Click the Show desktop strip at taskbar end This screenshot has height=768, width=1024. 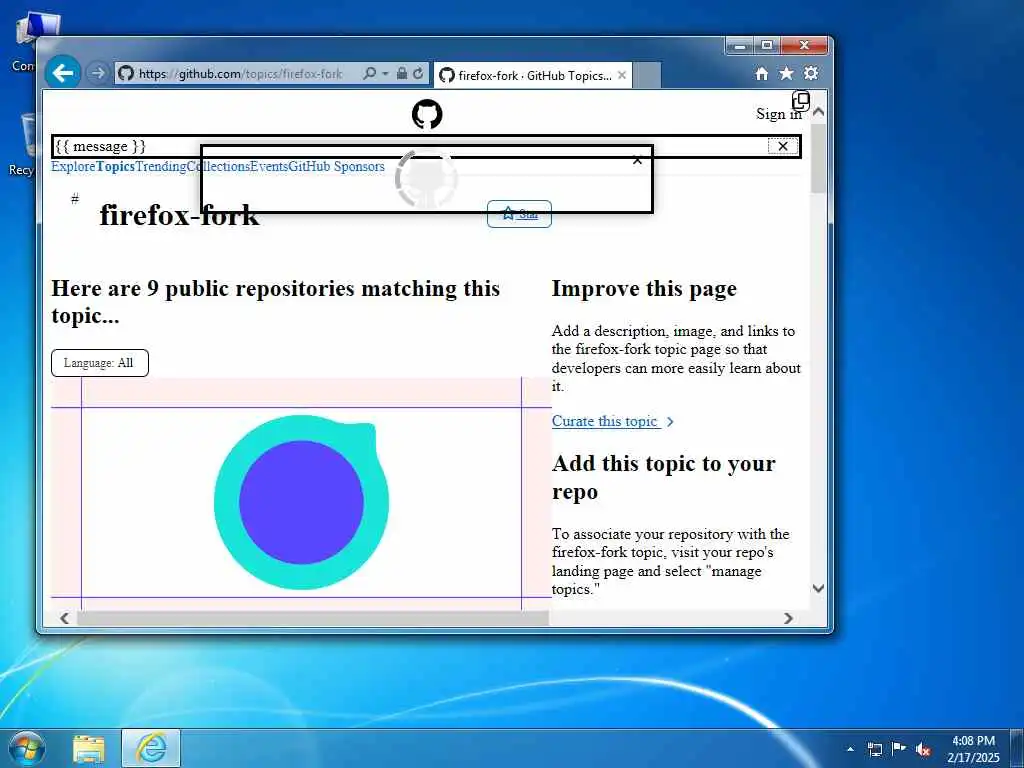(1018, 748)
